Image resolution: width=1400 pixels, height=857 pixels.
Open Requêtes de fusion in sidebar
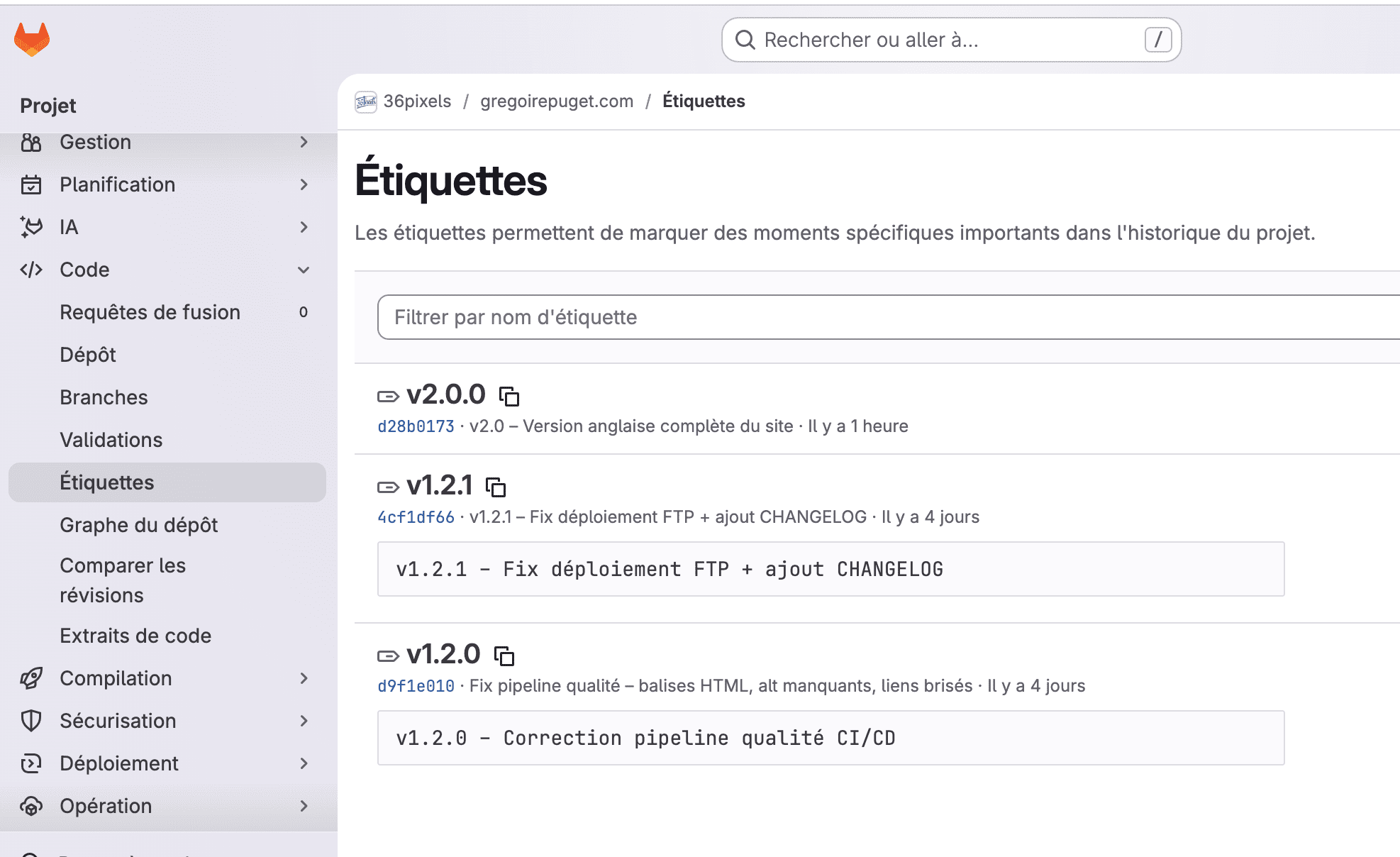coord(167,312)
